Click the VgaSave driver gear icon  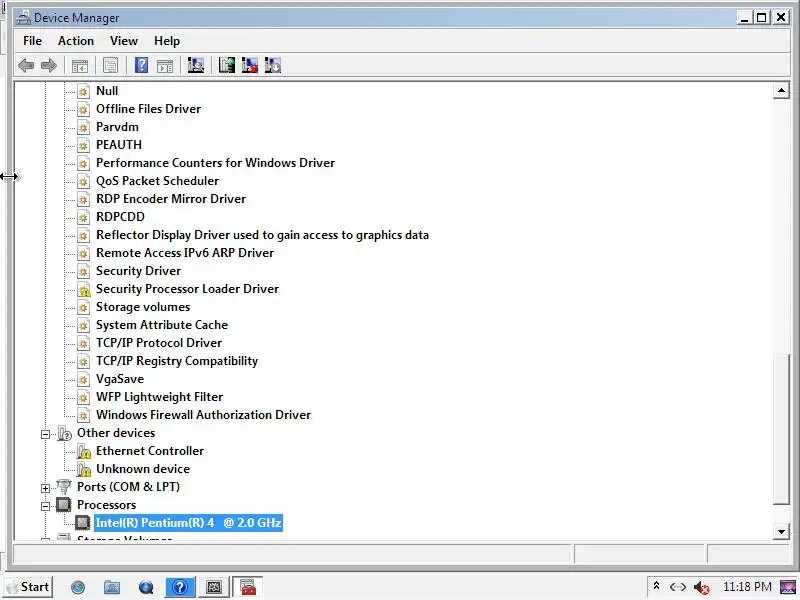(84, 379)
